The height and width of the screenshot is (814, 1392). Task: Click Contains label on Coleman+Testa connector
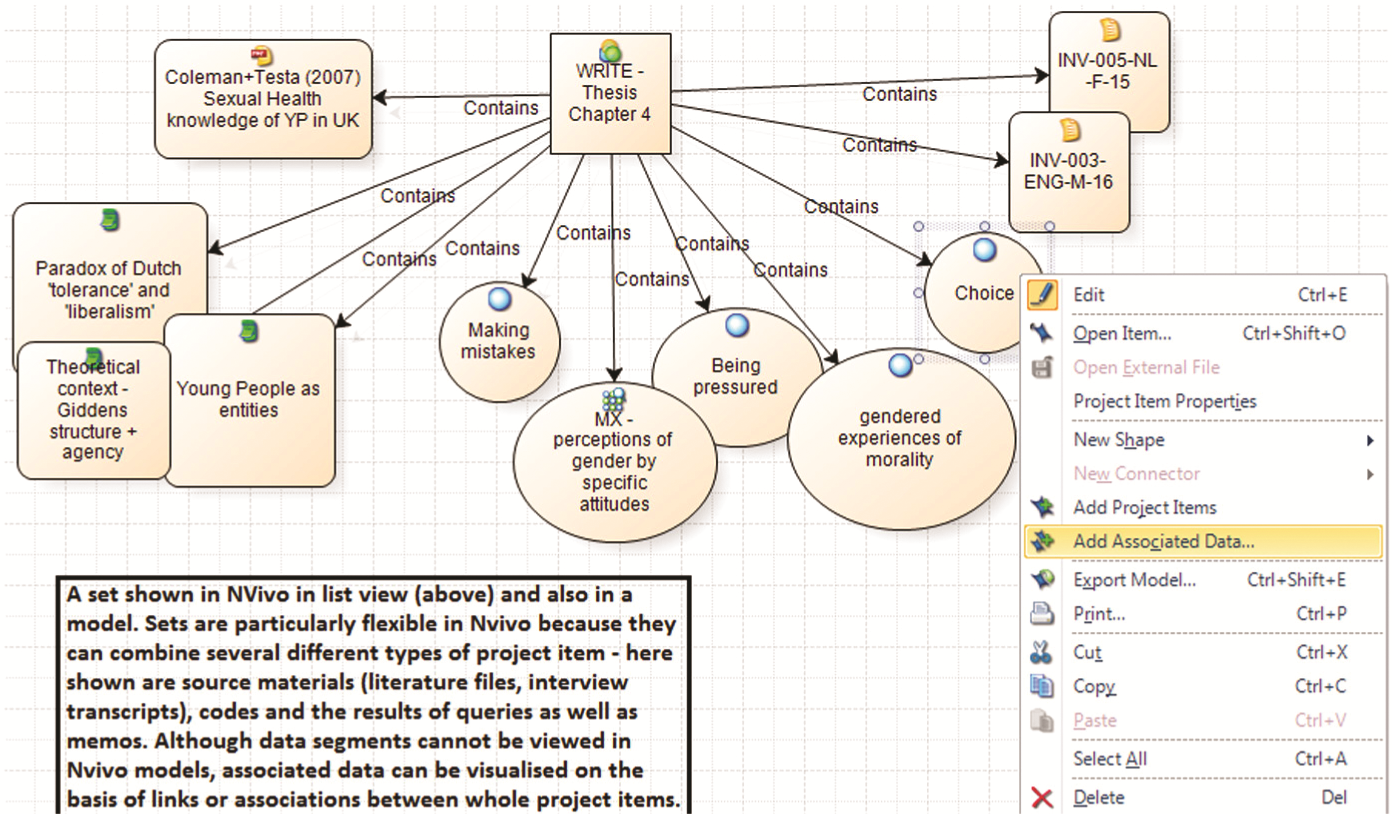(x=501, y=108)
